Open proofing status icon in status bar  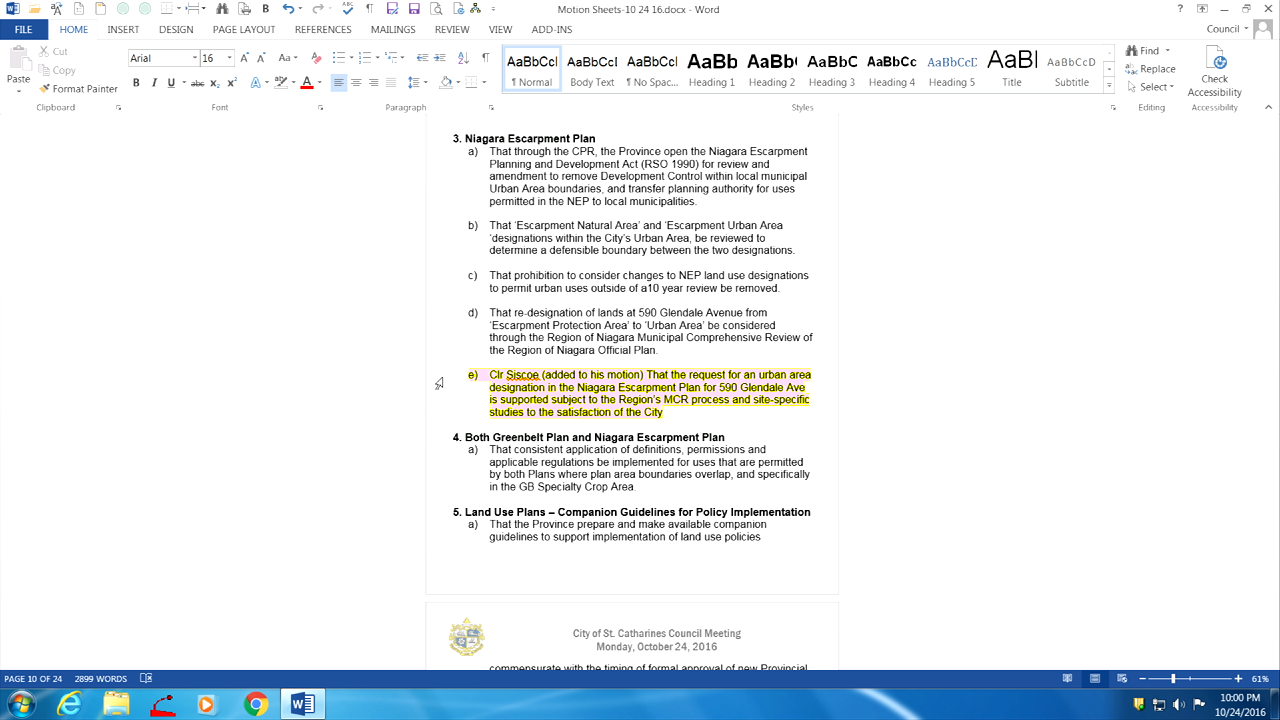pyautogui.click(x=146, y=678)
